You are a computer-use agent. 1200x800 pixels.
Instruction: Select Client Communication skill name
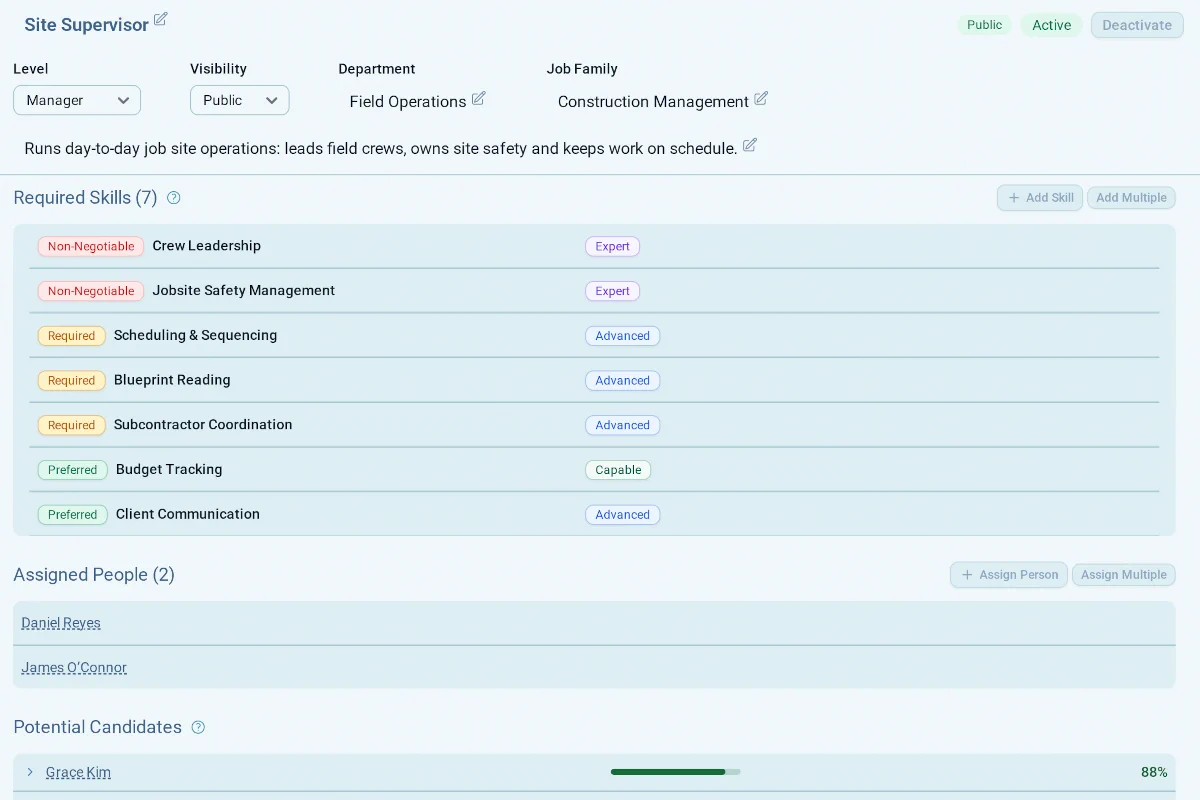[188, 514]
